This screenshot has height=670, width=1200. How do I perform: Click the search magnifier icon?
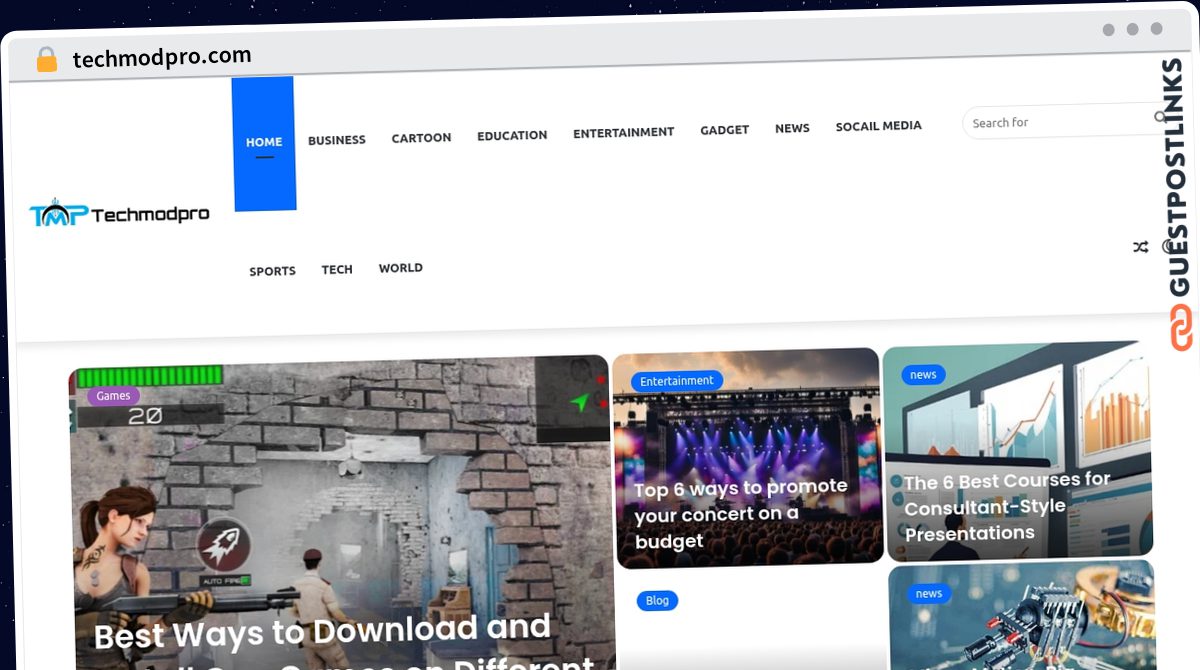click(1160, 117)
